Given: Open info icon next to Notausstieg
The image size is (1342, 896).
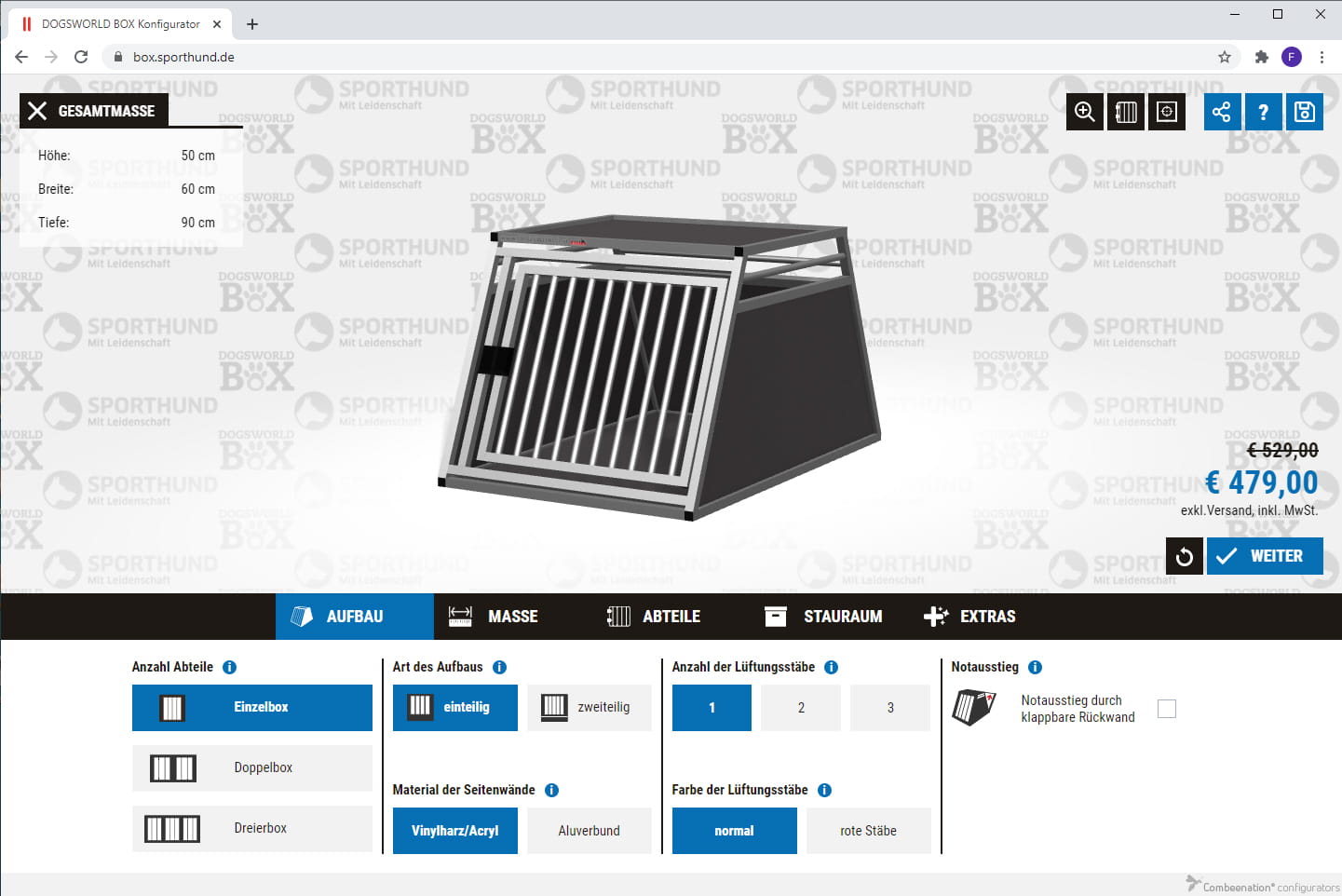Looking at the screenshot, I should (x=1035, y=667).
